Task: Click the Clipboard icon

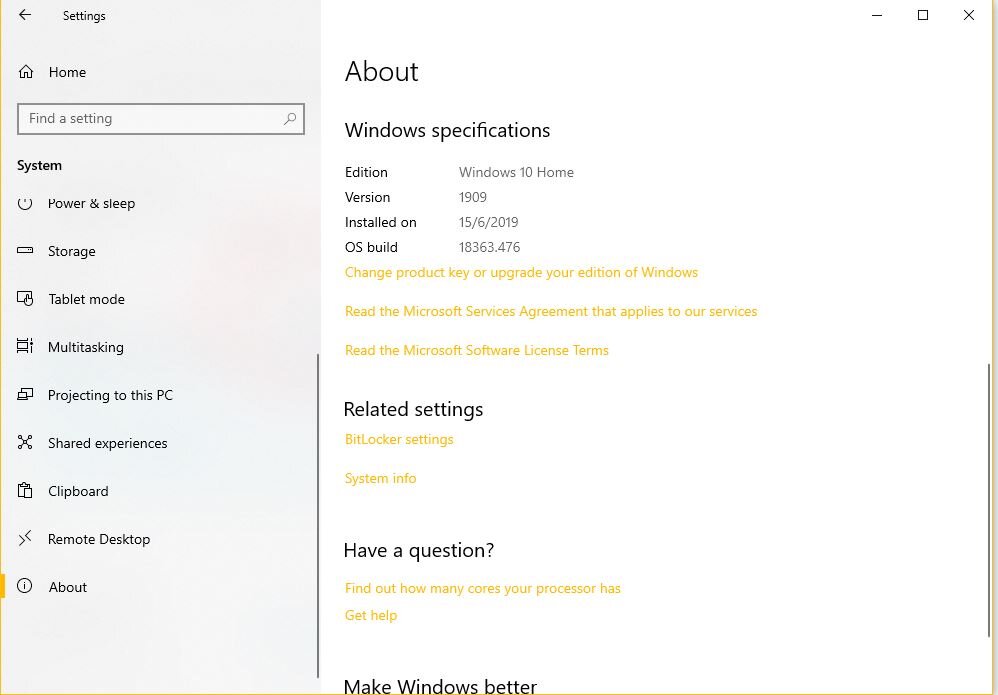Action: click(25, 491)
